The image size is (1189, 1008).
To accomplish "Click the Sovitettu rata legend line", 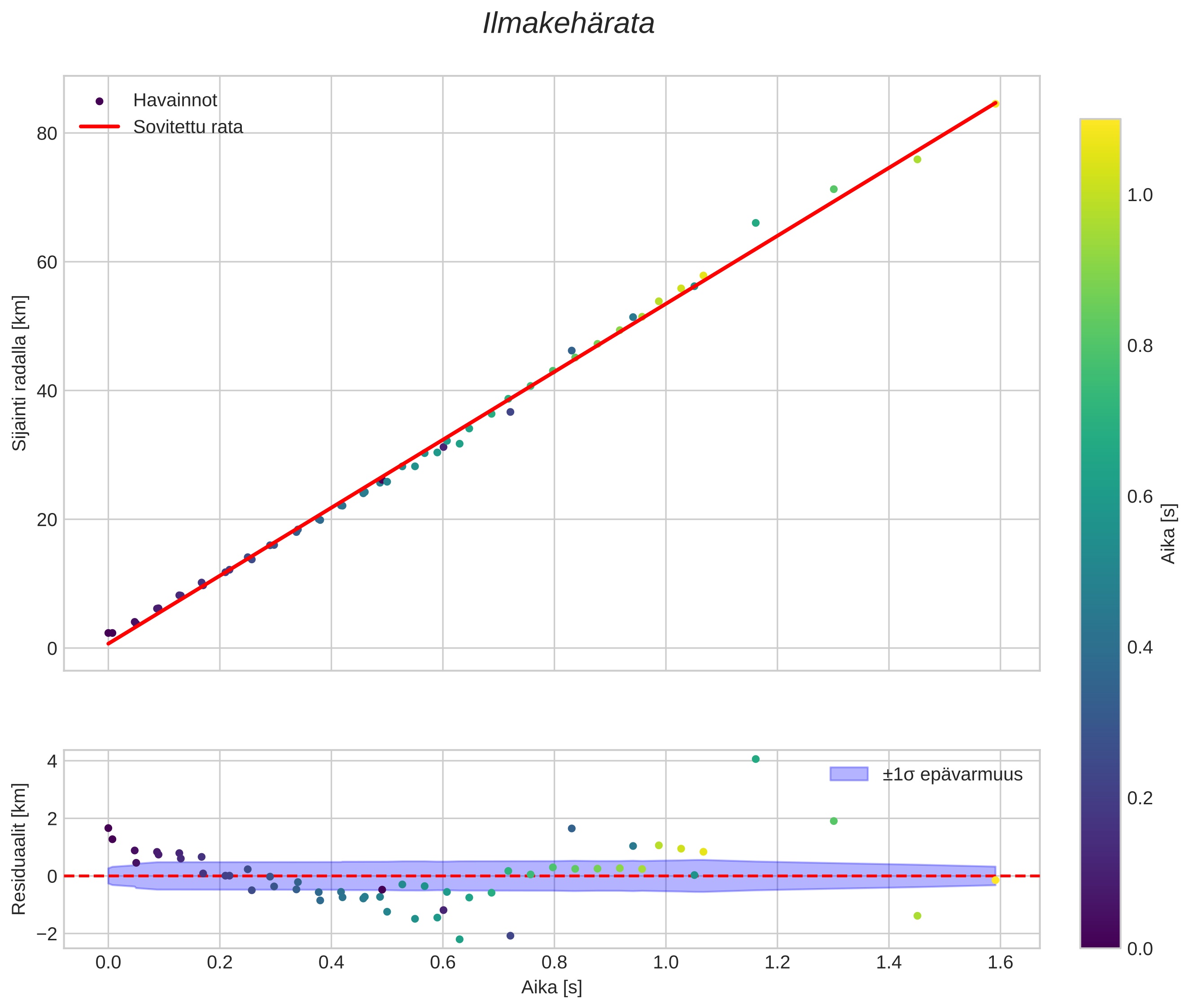I will pyautogui.click(x=100, y=126).
